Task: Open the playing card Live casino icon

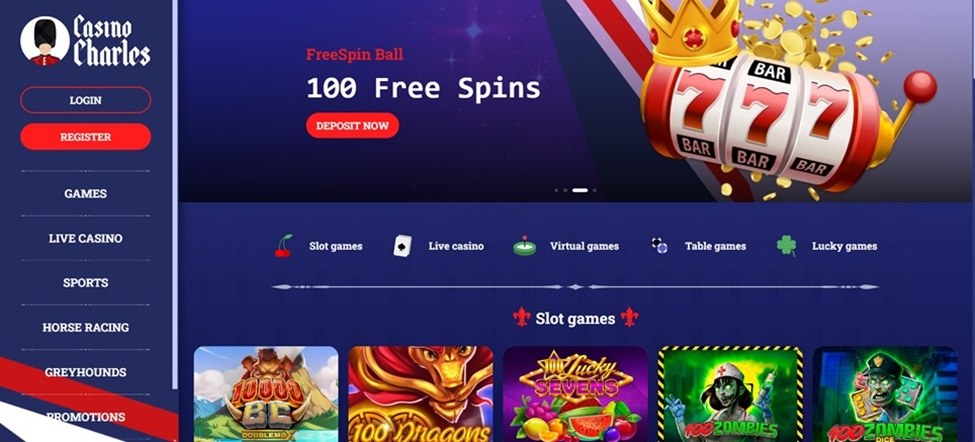Action: pyautogui.click(x=402, y=246)
